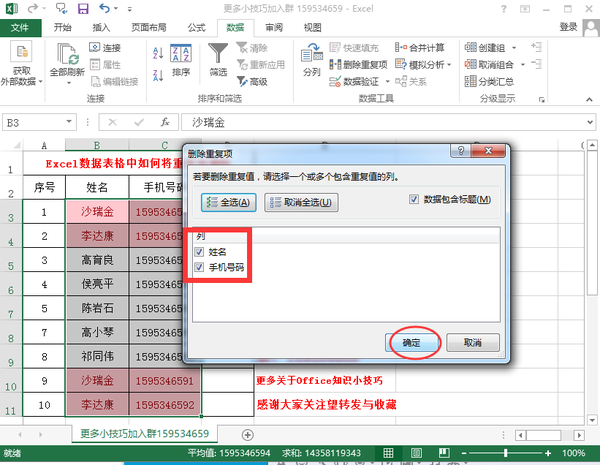This screenshot has height=465, width=600.
Task: Click the Save icon in quick access toolbar
Action: coord(83,8)
